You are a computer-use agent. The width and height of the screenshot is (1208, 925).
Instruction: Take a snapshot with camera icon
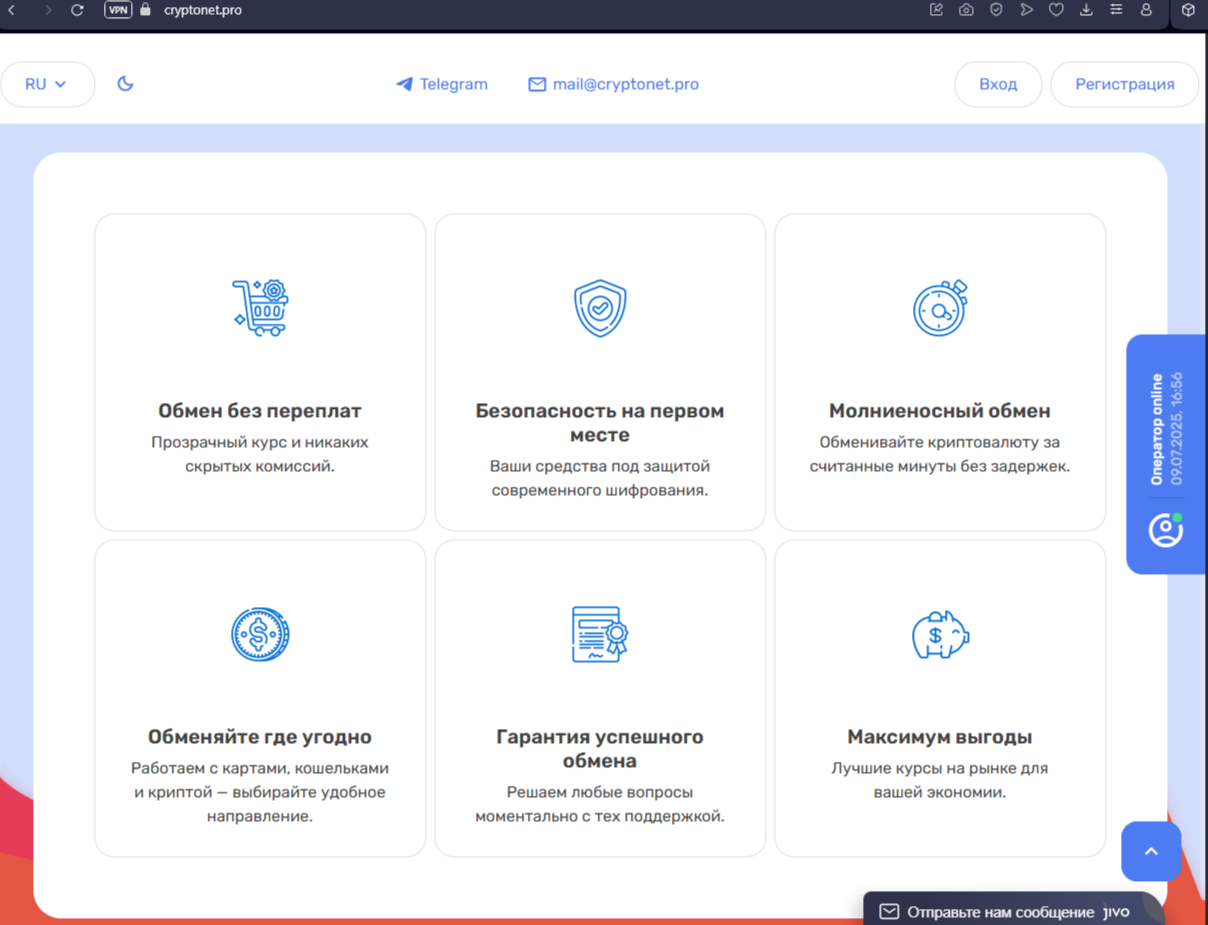[x=966, y=10]
